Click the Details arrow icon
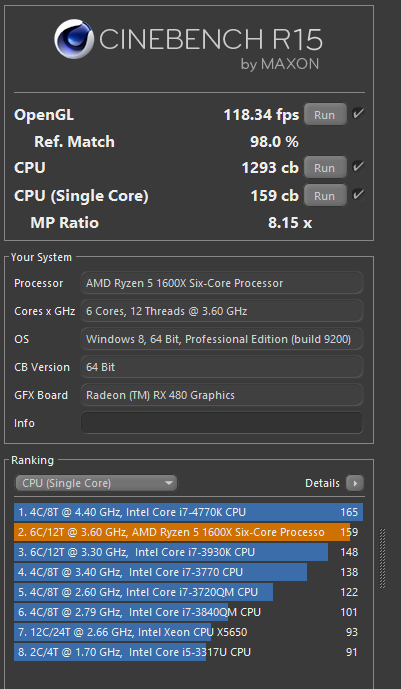 (355, 483)
